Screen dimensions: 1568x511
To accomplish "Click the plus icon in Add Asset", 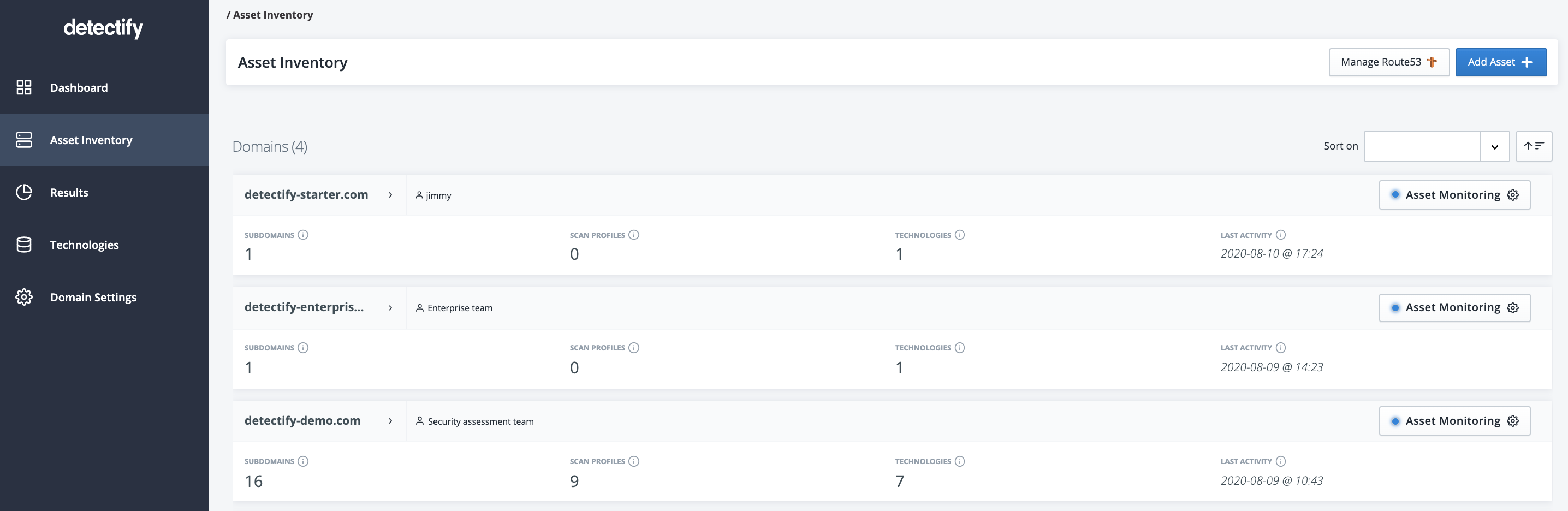I will click(1527, 62).
